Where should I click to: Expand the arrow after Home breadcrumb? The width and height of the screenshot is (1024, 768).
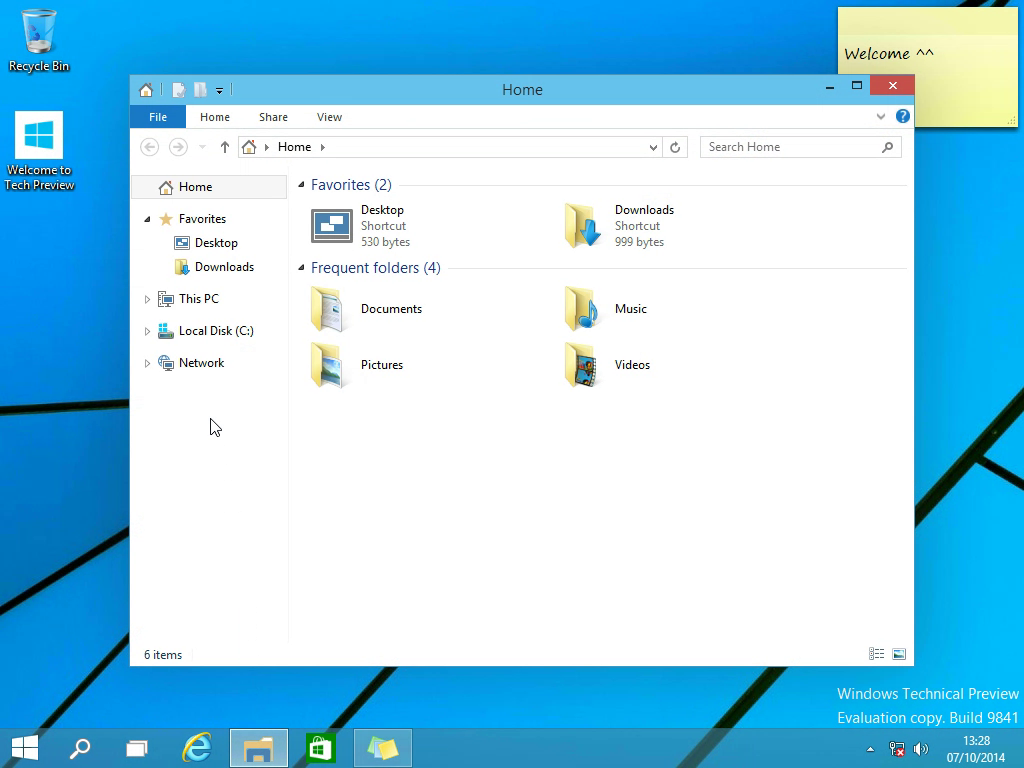(323, 147)
